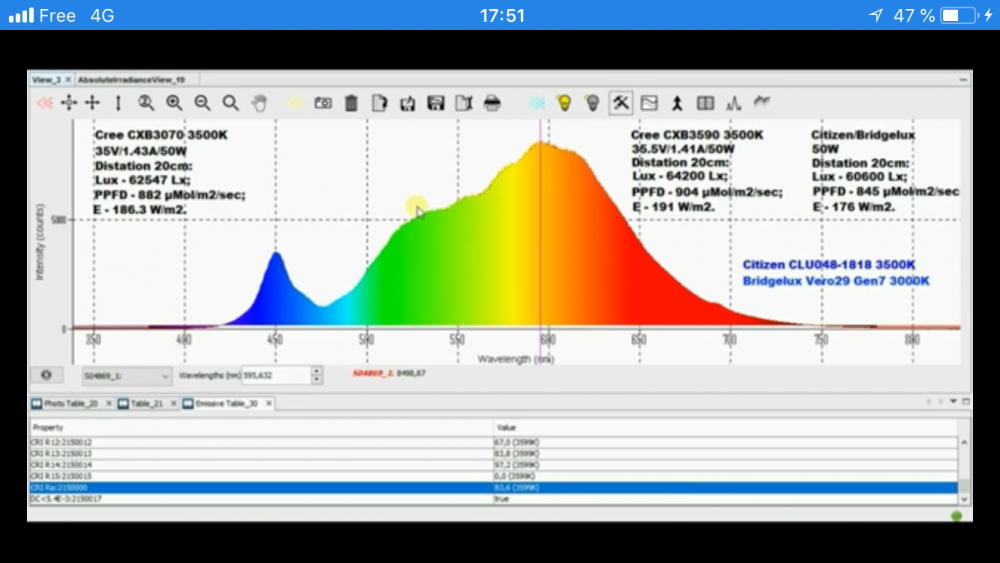Click the copy to clipboard page icon
The image size is (1000, 563).
[379, 103]
